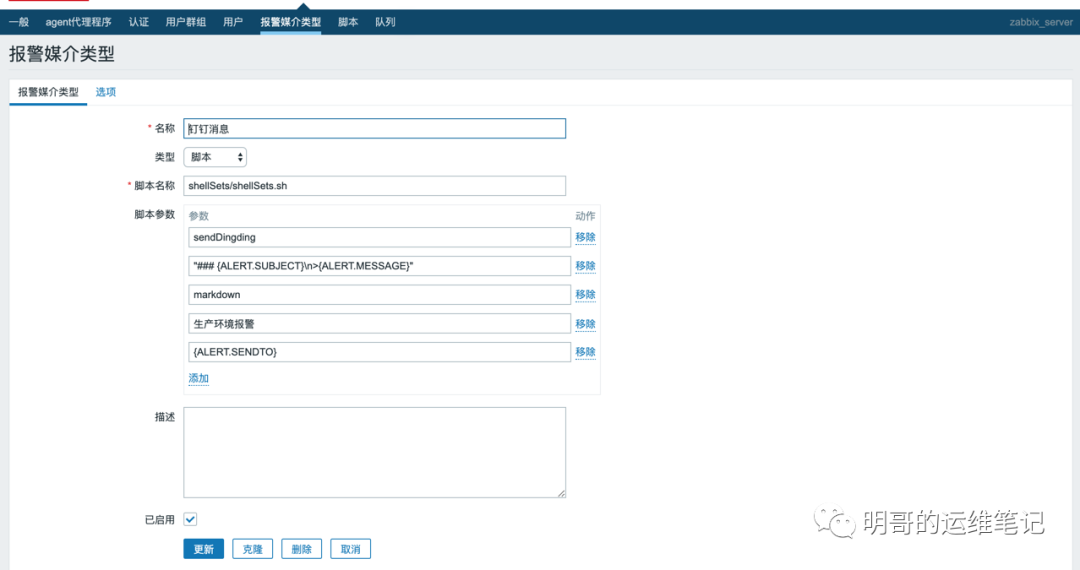The height and width of the screenshot is (570, 1080).
Task: Switch to the 选项 tab
Action: click(105, 92)
